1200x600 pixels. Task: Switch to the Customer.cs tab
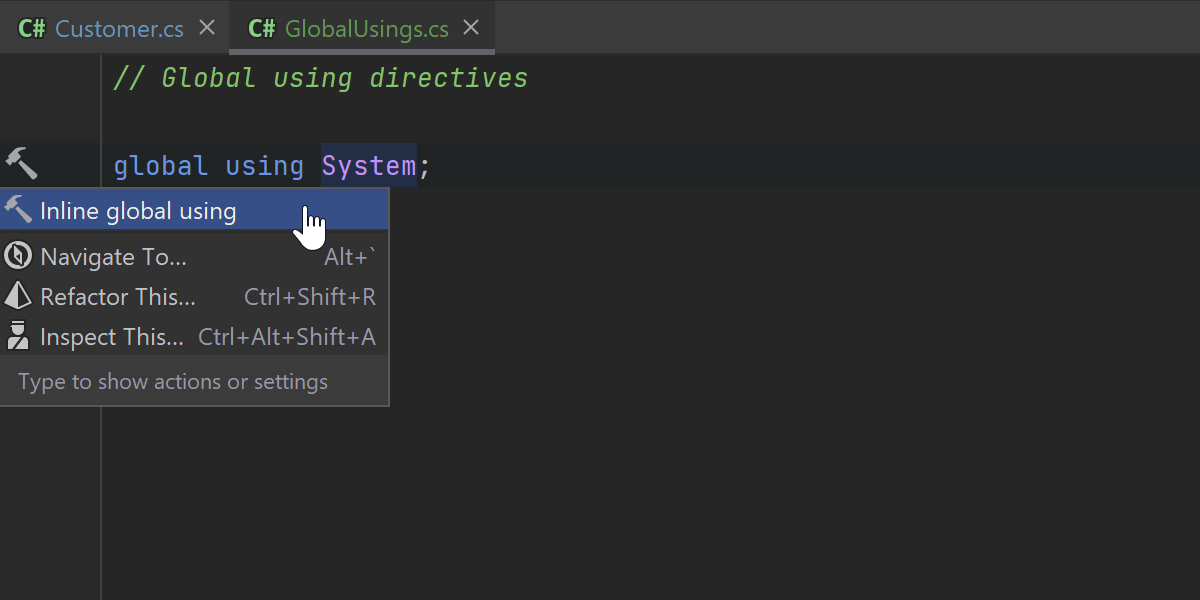pyautogui.click(x=119, y=28)
